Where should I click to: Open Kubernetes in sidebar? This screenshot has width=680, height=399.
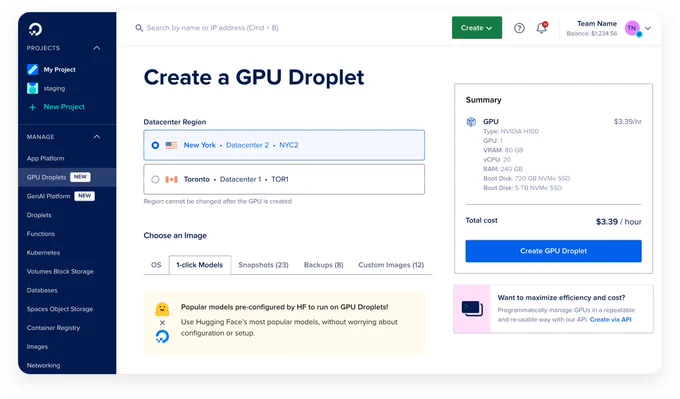click(x=43, y=253)
